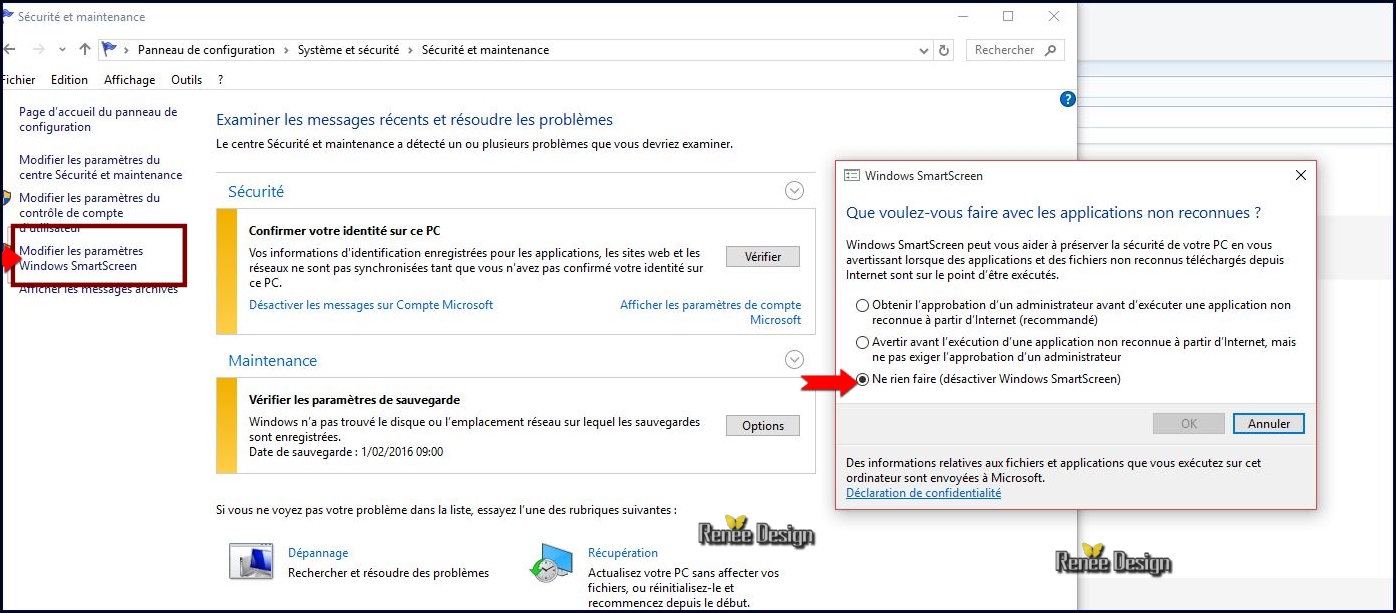Click Système et sécurité breadcrumb
1396x613 pixels.
[x=348, y=50]
